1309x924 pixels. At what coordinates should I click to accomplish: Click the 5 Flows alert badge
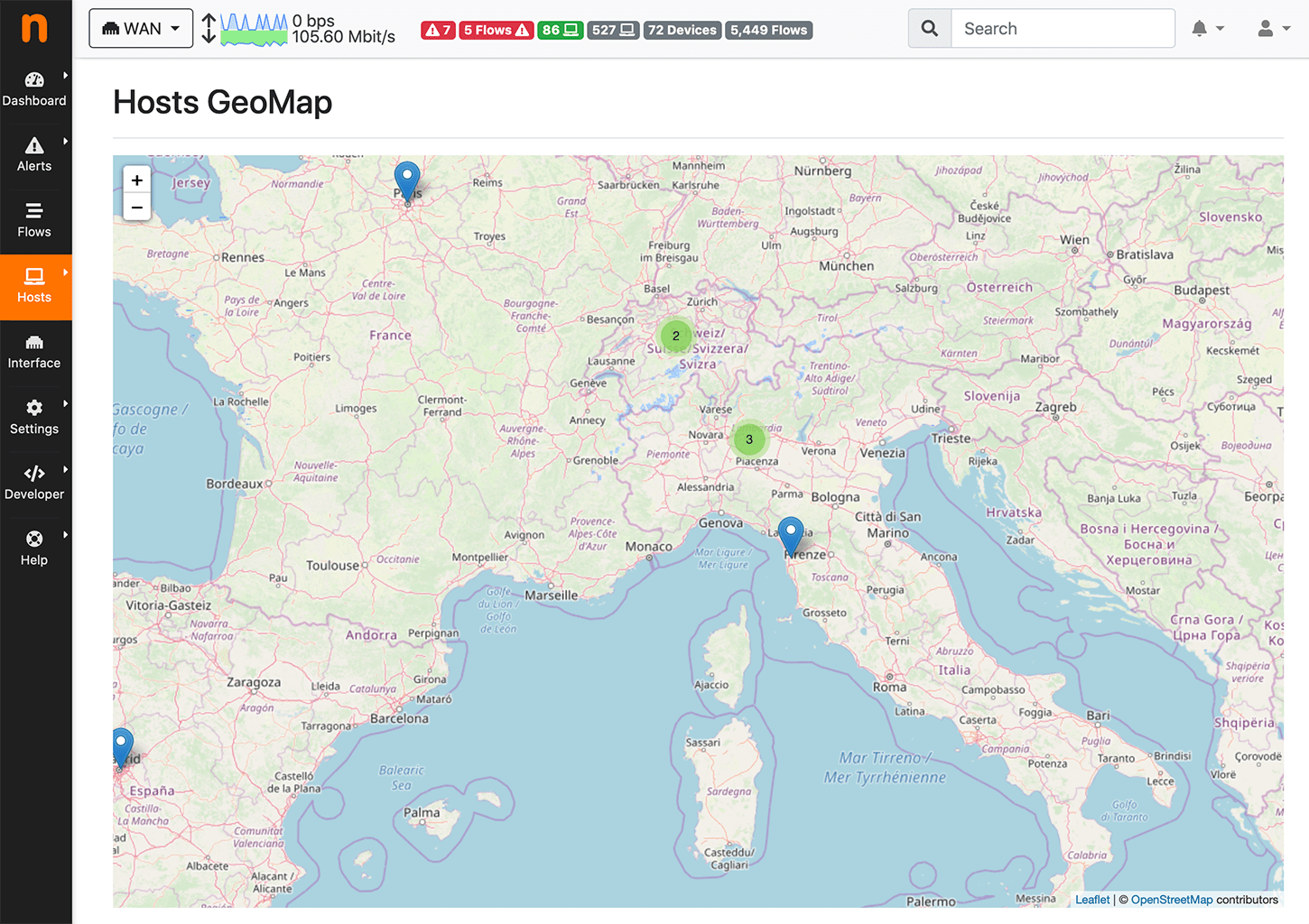pos(496,31)
